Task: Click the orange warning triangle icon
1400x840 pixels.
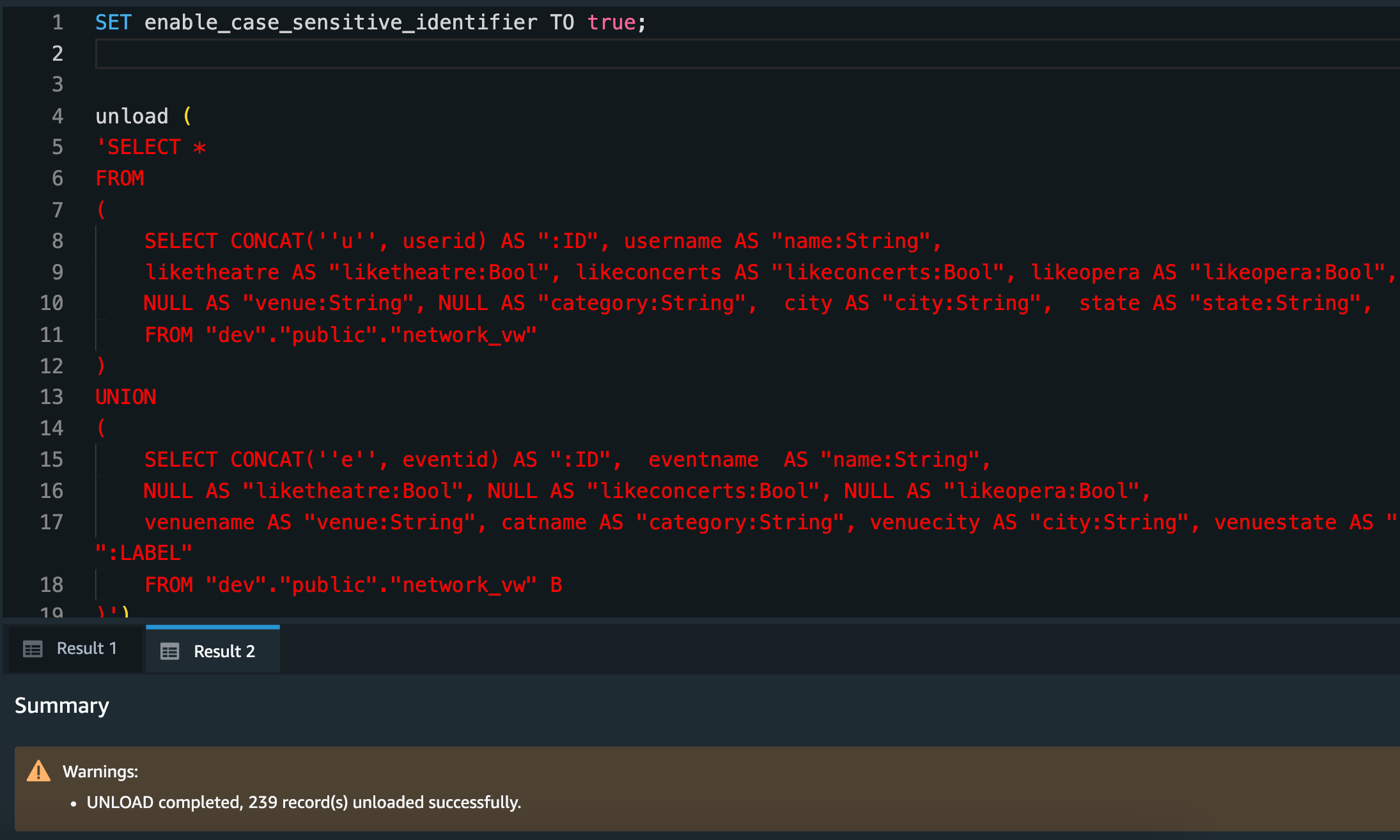Action: pos(38,771)
